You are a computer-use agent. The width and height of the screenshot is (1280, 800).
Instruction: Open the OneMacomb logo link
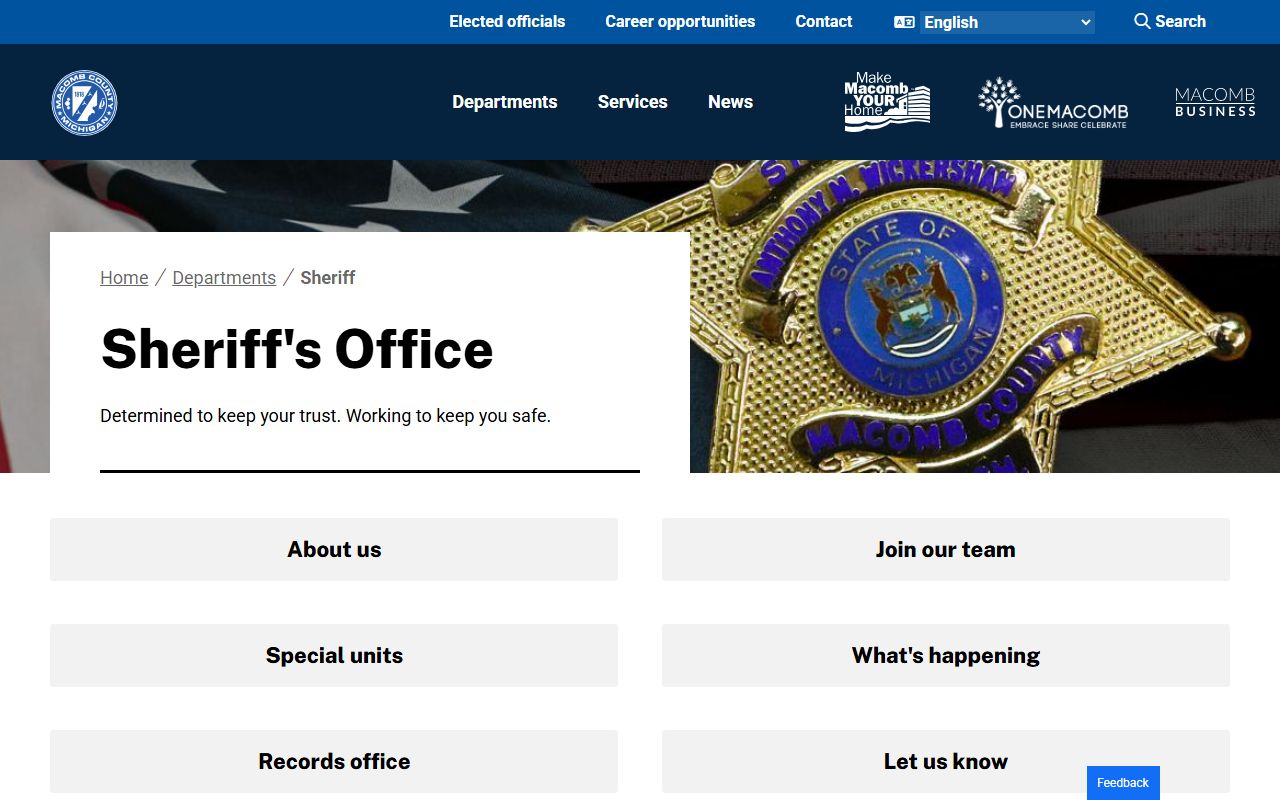click(1053, 102)
